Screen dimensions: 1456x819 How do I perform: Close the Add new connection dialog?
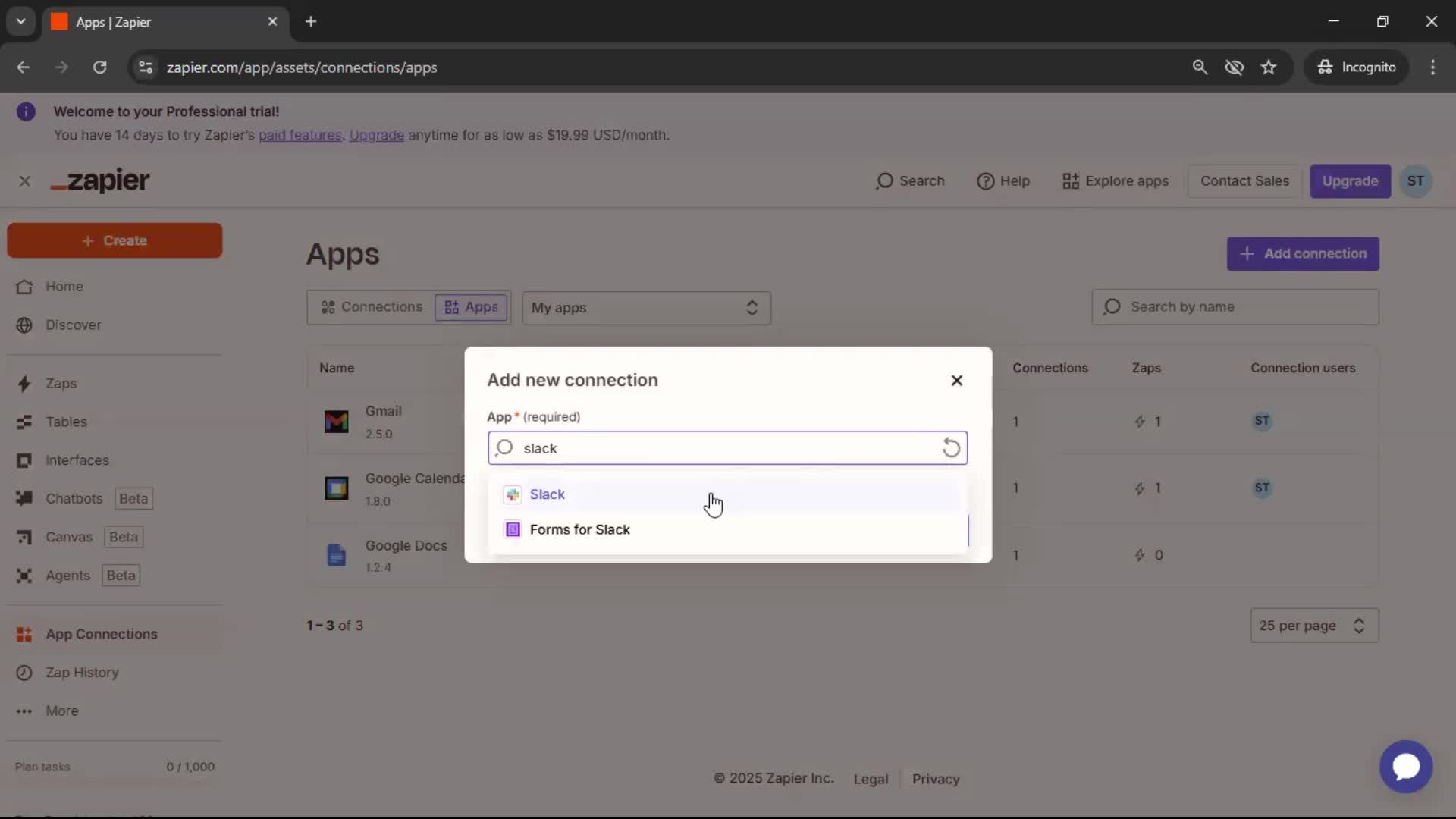956,381
